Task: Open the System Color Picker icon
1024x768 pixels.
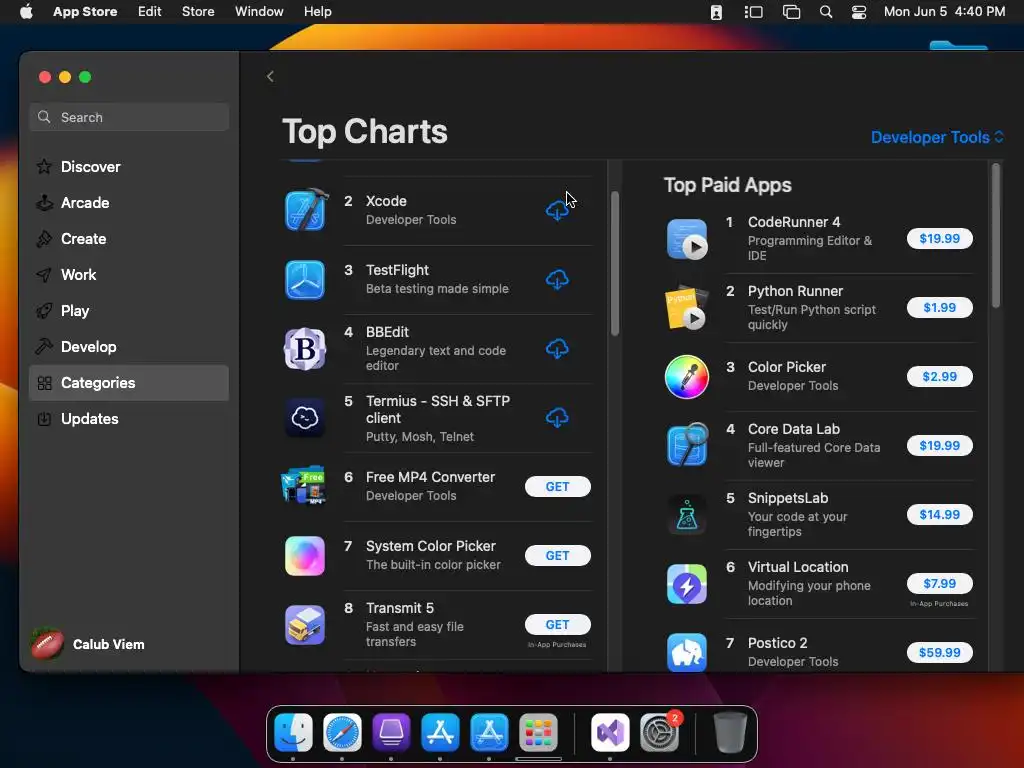Action: [x=305, y=556]
